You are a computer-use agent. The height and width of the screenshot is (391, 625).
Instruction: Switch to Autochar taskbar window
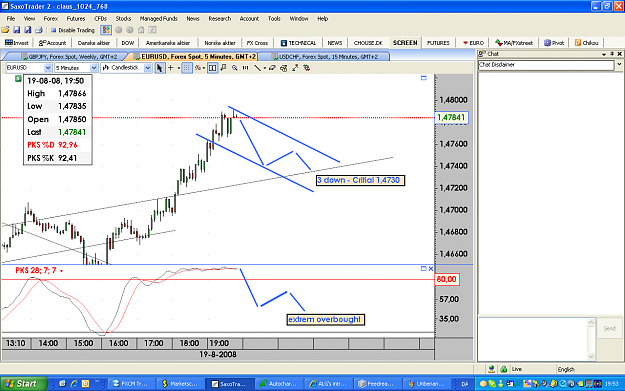pyautogui.click(x=279, y=384)
